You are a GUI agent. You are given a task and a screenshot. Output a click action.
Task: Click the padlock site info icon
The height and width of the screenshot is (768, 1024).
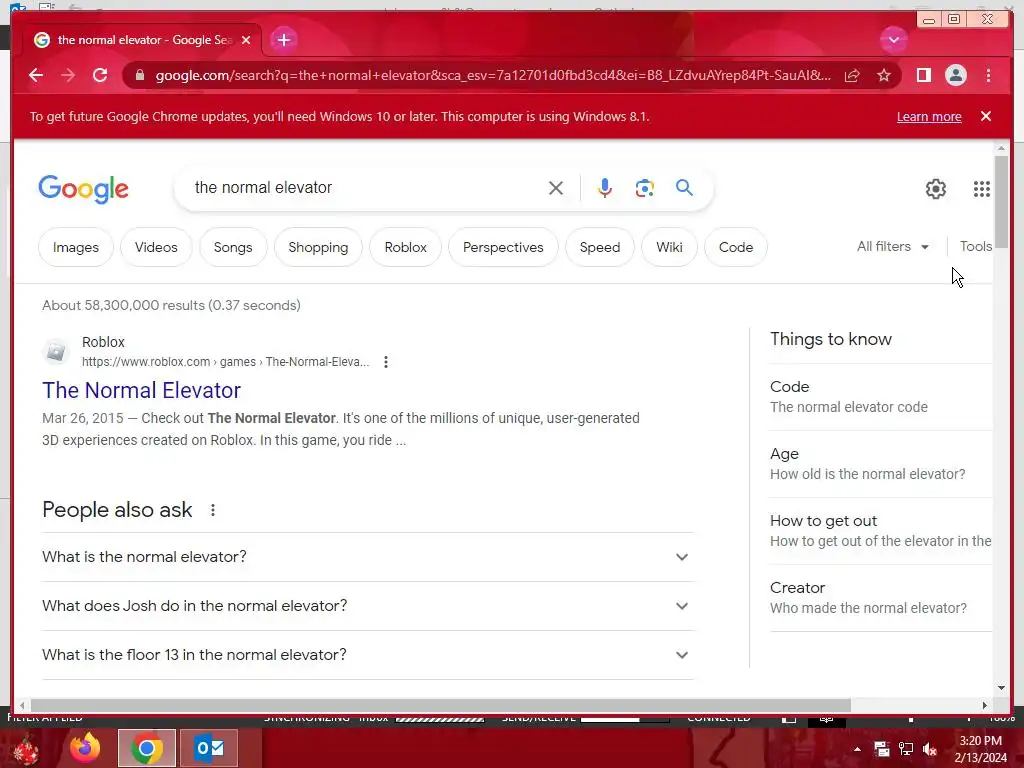[x=139, y=75]
